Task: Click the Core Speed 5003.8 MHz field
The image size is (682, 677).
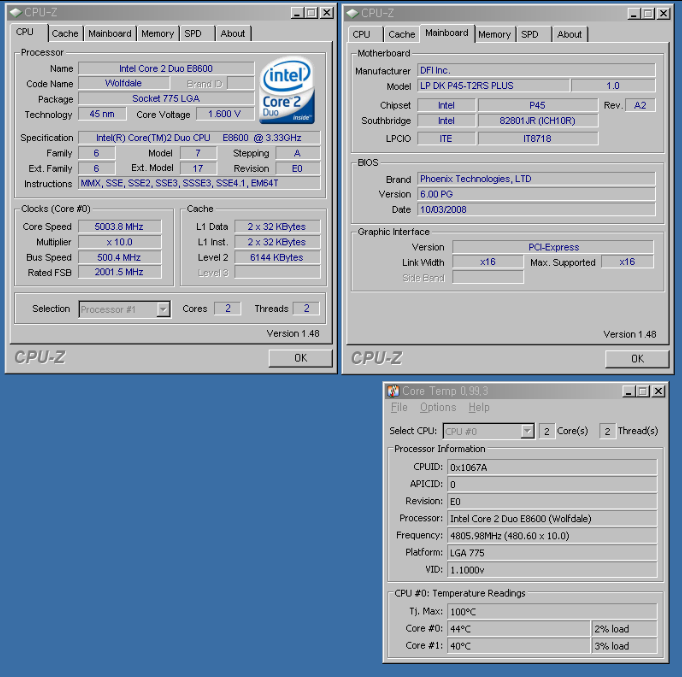Action: point(120,227)
